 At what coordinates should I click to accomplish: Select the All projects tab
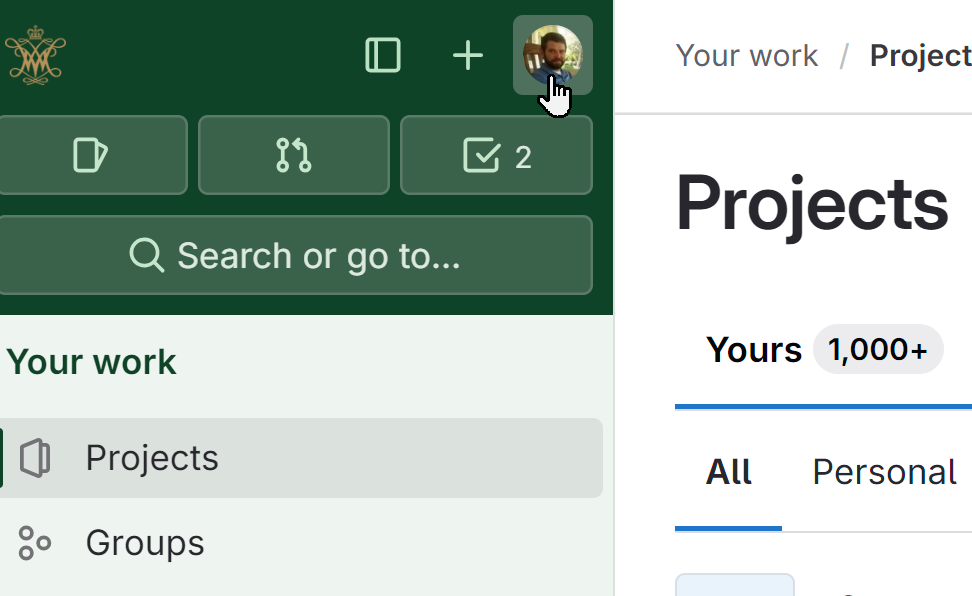tap(728, 472)
